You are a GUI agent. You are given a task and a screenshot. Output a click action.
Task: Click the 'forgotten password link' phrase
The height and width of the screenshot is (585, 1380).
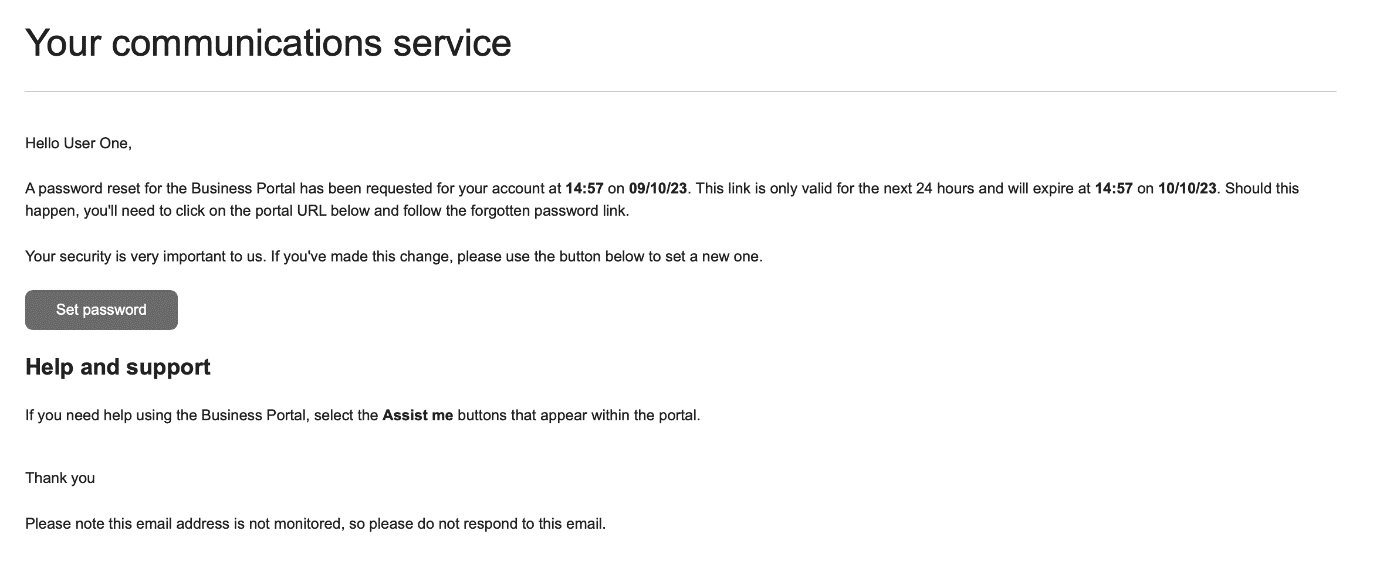pos(550,212)
